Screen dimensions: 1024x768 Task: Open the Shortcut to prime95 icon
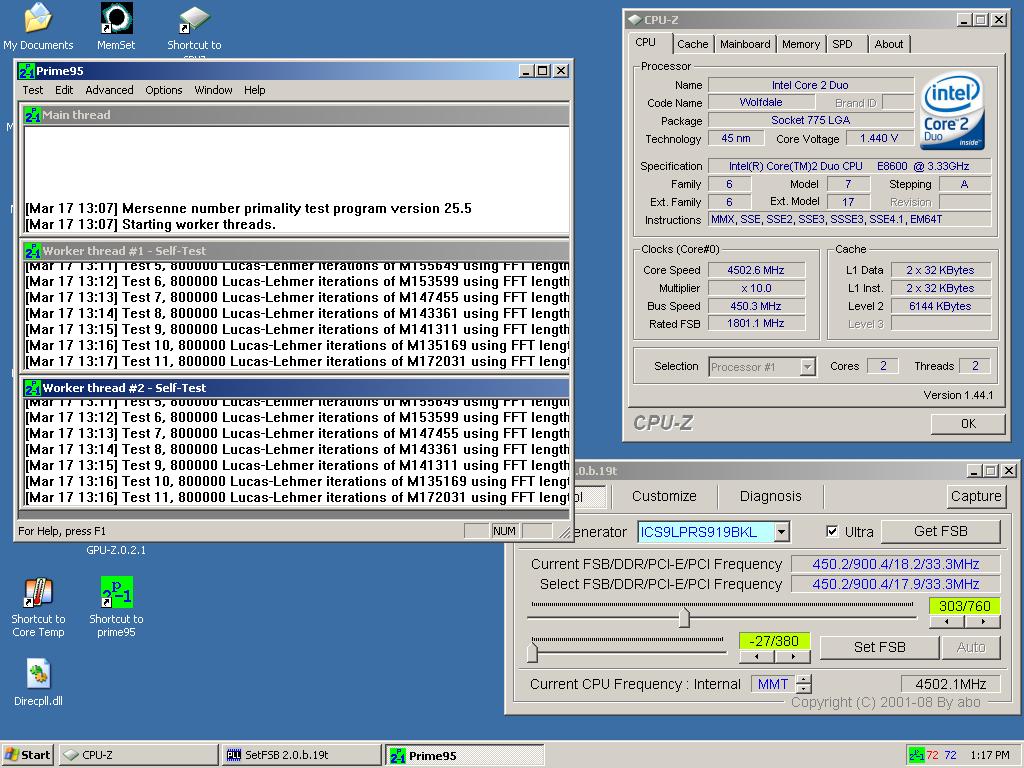pos(116,607)
